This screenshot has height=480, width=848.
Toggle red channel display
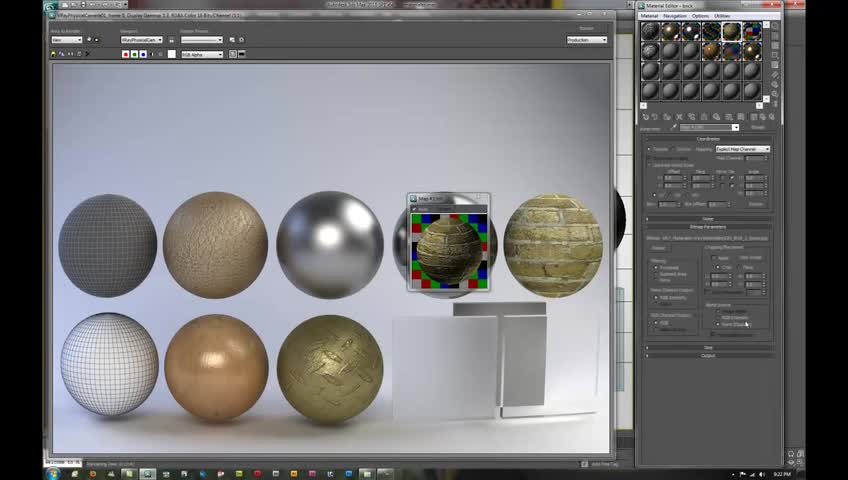(125, 54)
